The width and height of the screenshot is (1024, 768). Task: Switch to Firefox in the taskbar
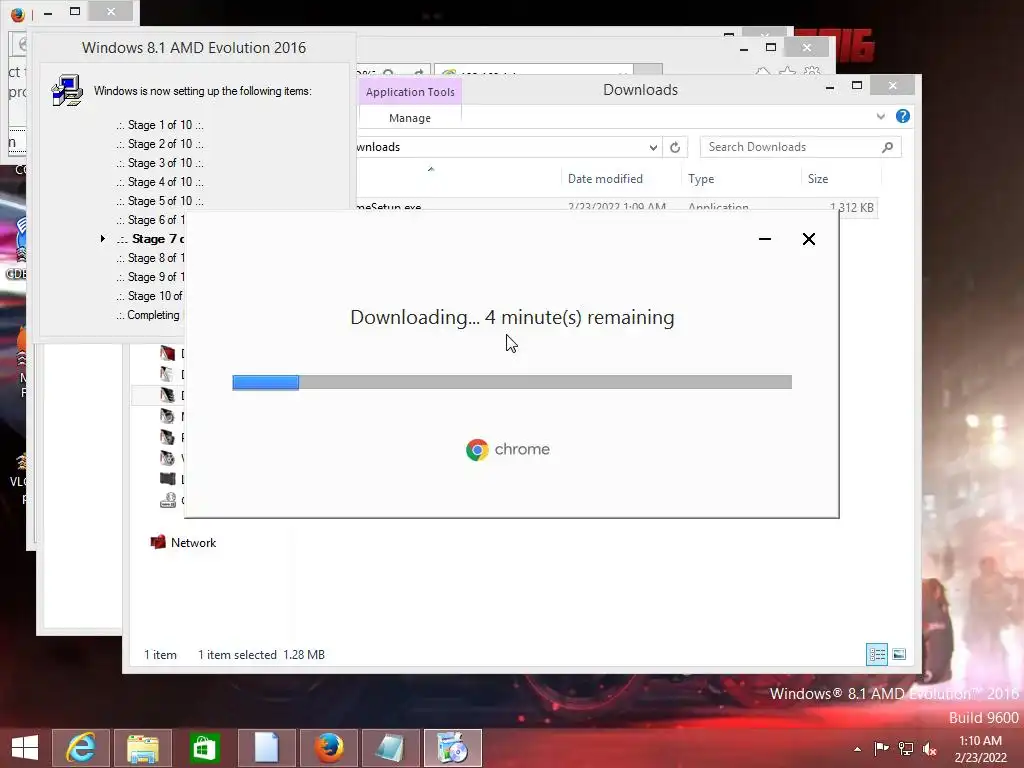tap(328, 748)
